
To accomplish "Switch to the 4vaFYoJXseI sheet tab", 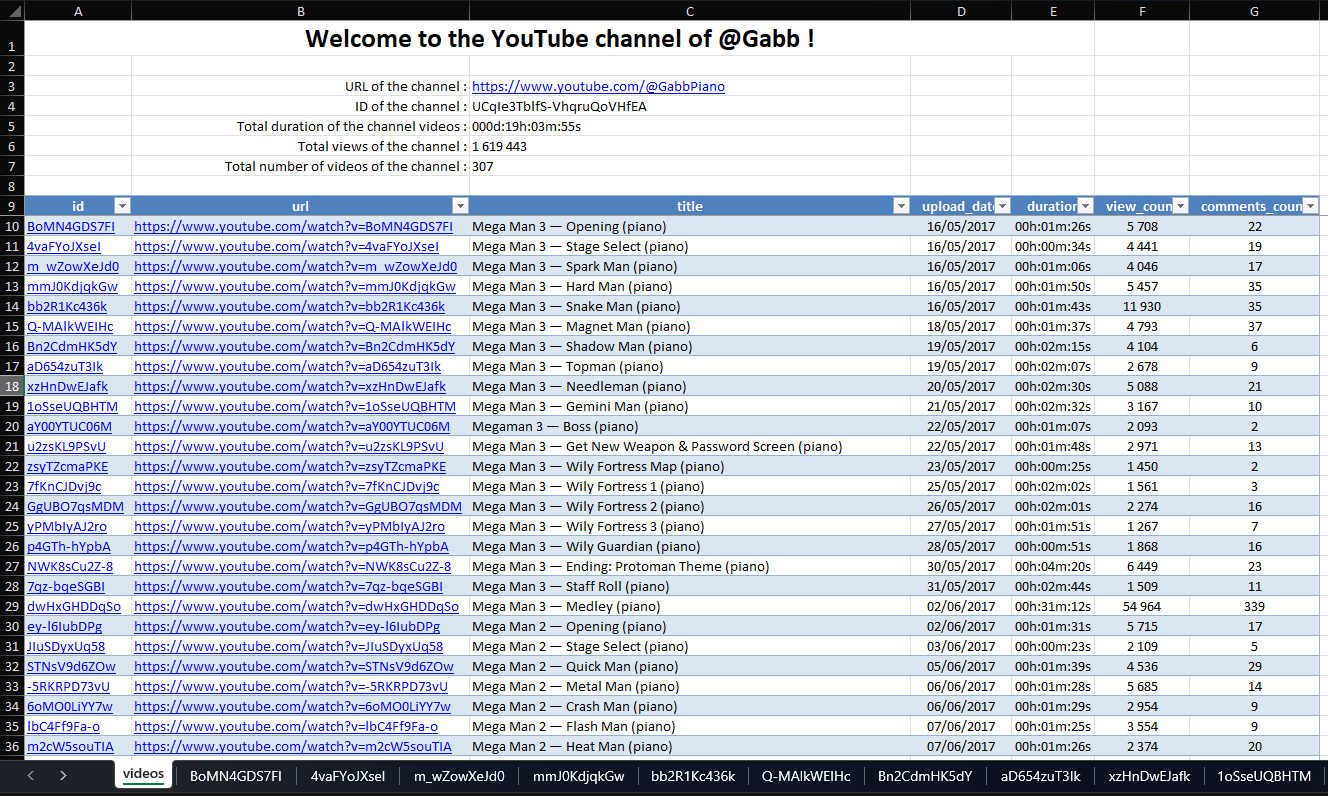I will (348, 776).
